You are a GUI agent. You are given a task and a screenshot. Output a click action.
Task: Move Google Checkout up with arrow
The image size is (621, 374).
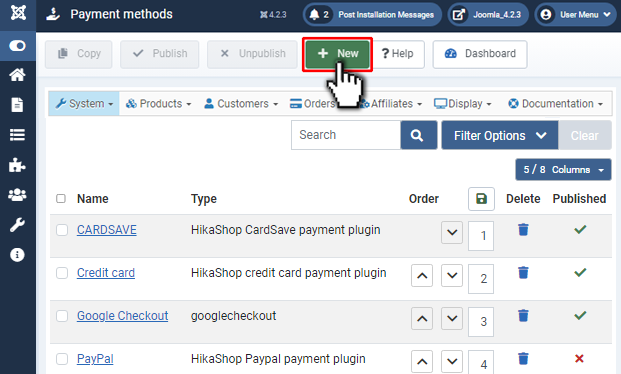tap(422, 319)
